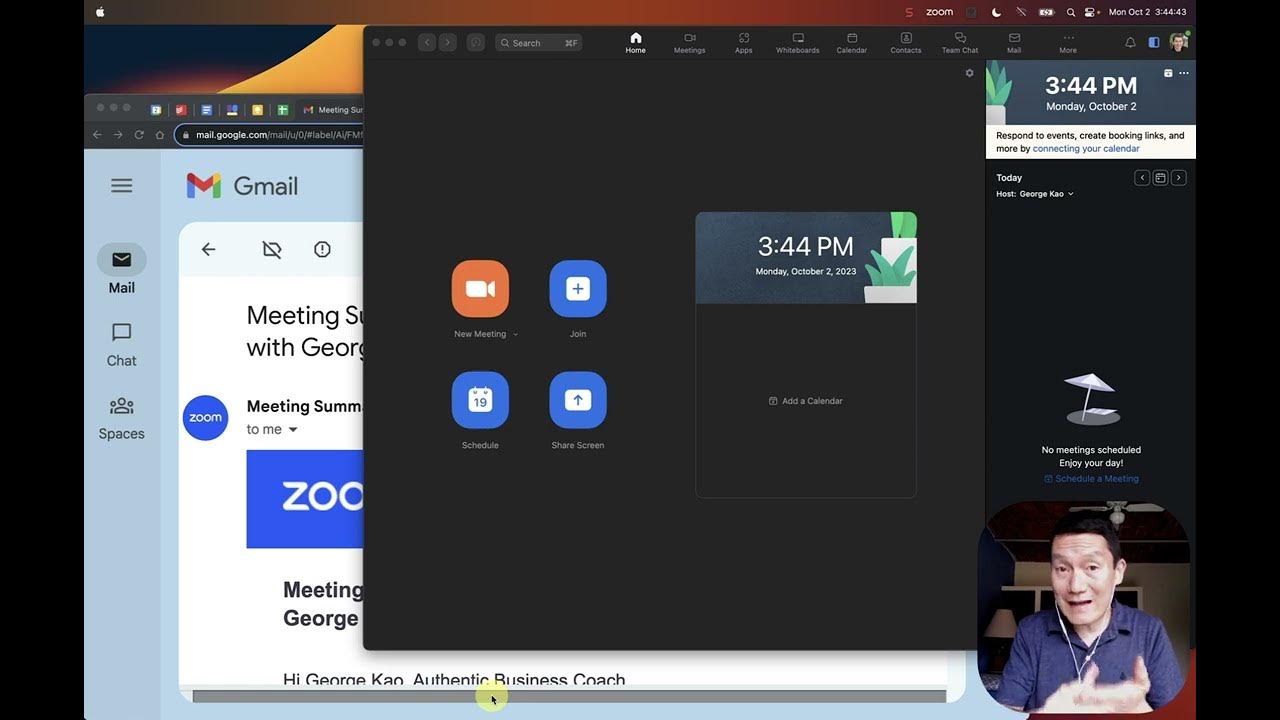Open the pinned Google Docs tab
The width and height of the screenshot is (1280, 720).
click(206, 110)
